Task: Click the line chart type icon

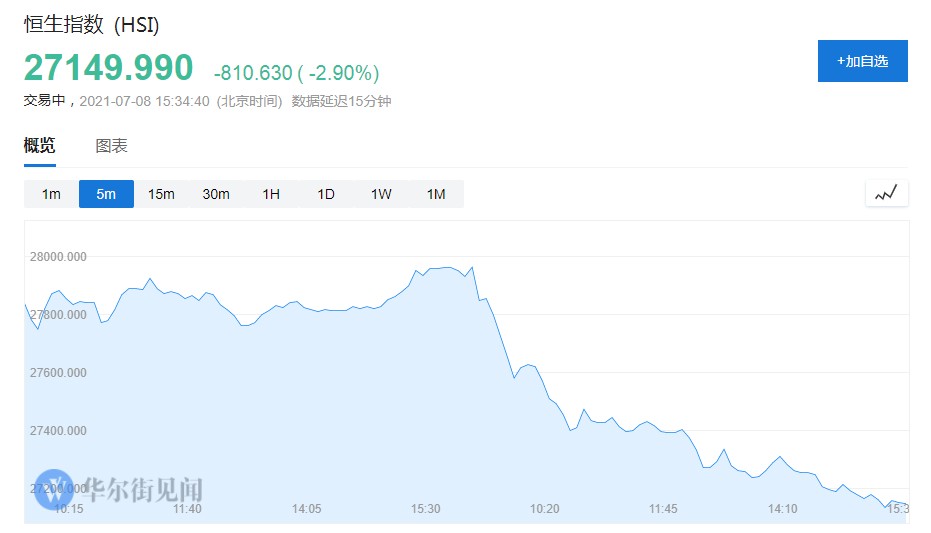Action: click(x=886, y=193)
